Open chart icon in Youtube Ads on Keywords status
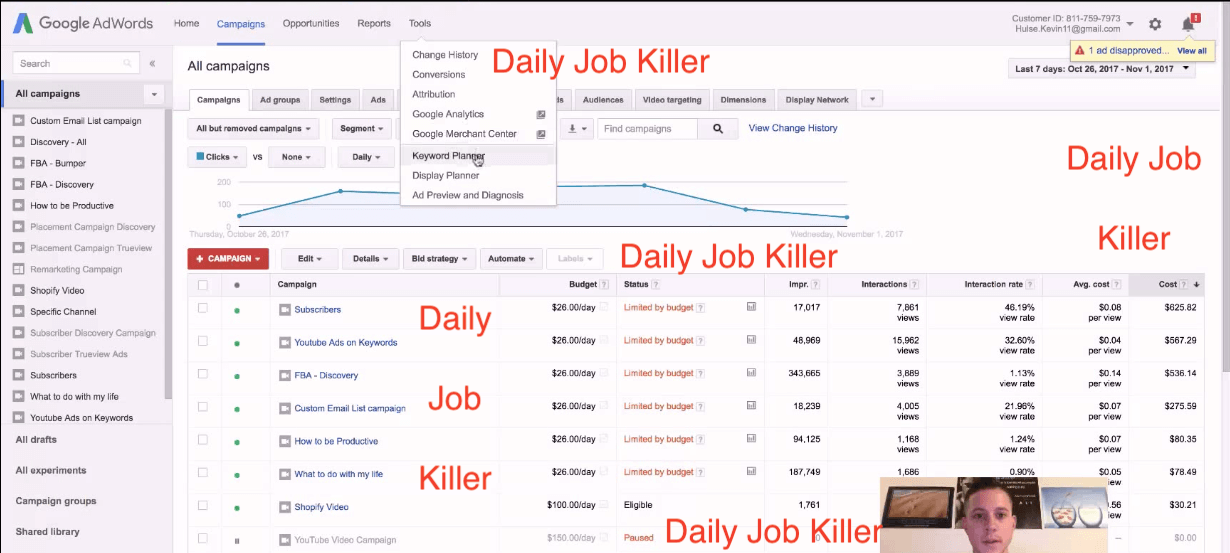This screenshot has height=553, width=1230. tap(751, 341)
